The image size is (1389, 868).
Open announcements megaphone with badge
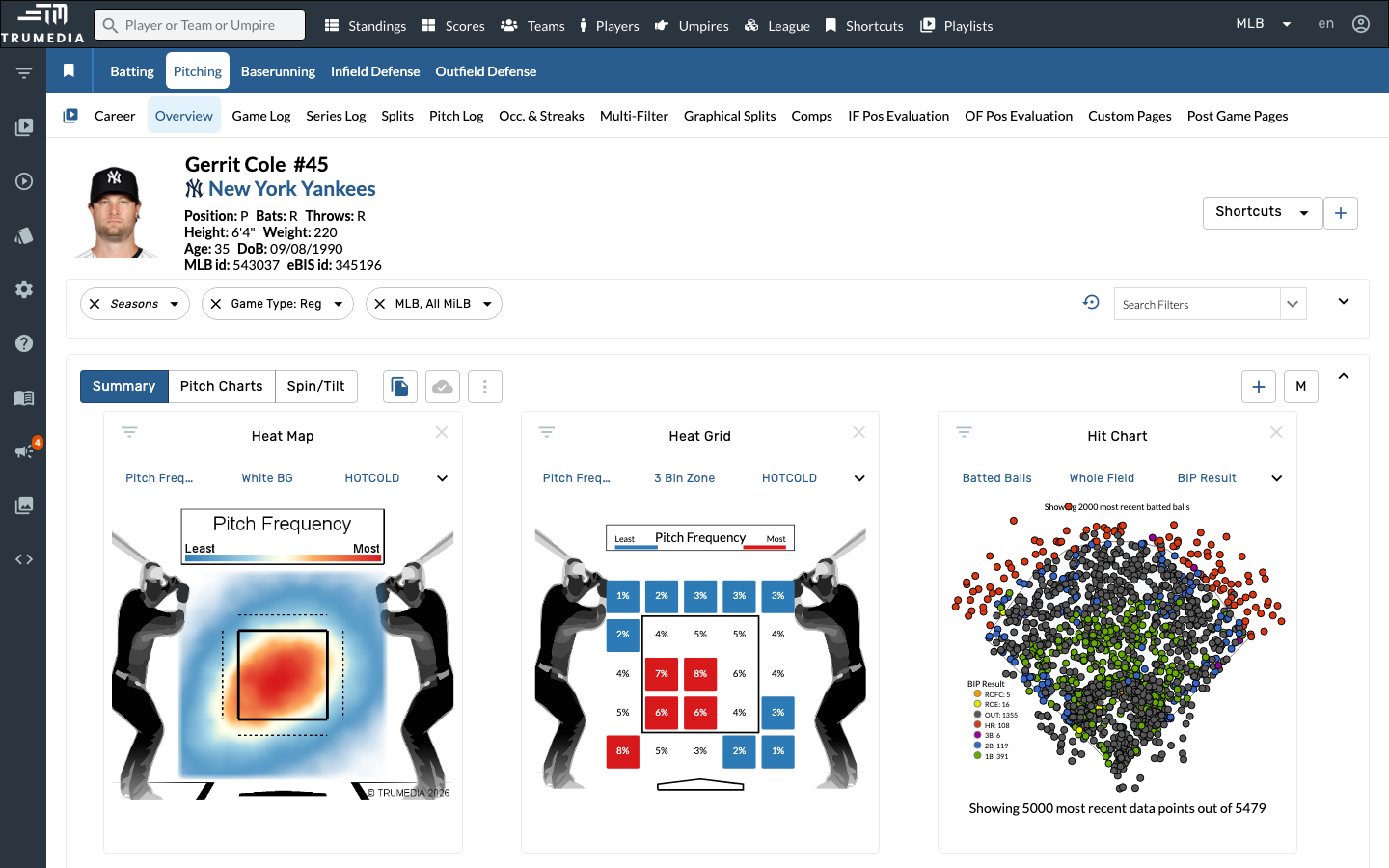[26, 449]
